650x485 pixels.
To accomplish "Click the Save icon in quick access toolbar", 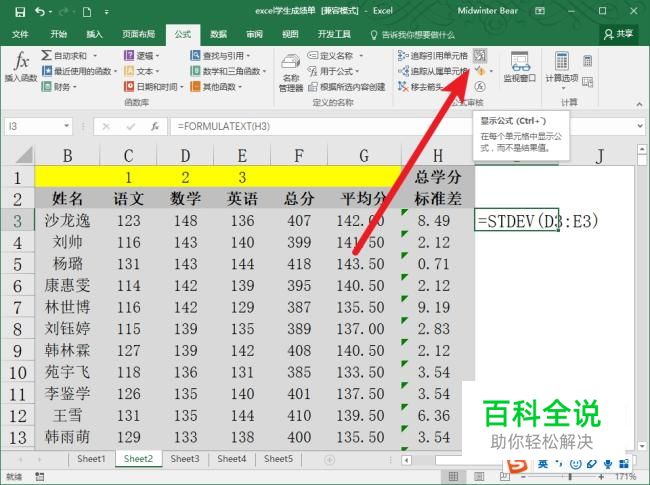I will click(20, 12).
